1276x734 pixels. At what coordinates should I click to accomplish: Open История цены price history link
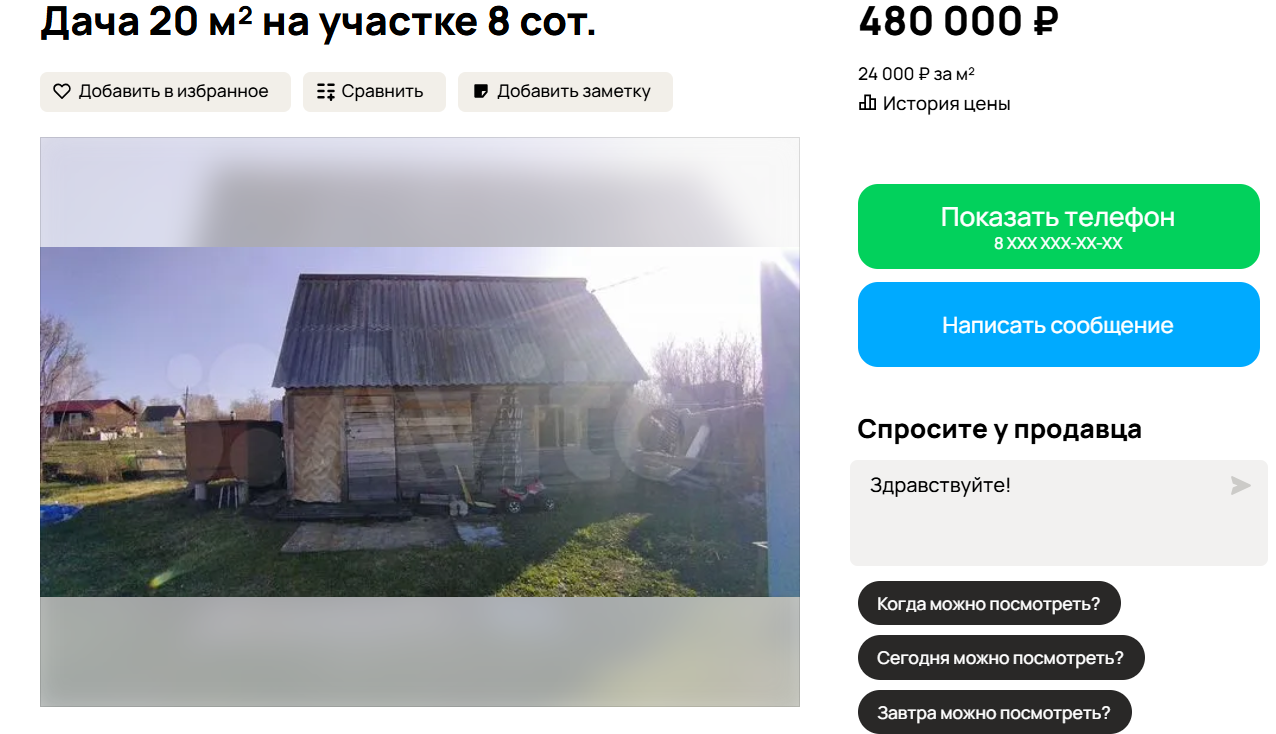click(934, 103)
